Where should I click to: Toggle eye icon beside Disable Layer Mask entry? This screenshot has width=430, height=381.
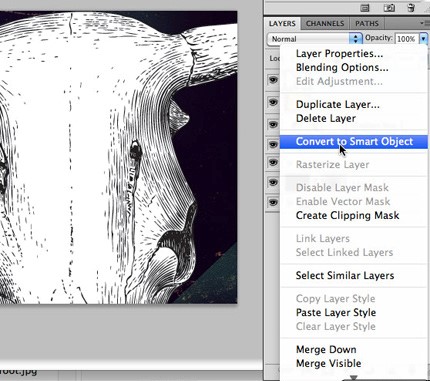pyautogui.click(x=273, y=183)
